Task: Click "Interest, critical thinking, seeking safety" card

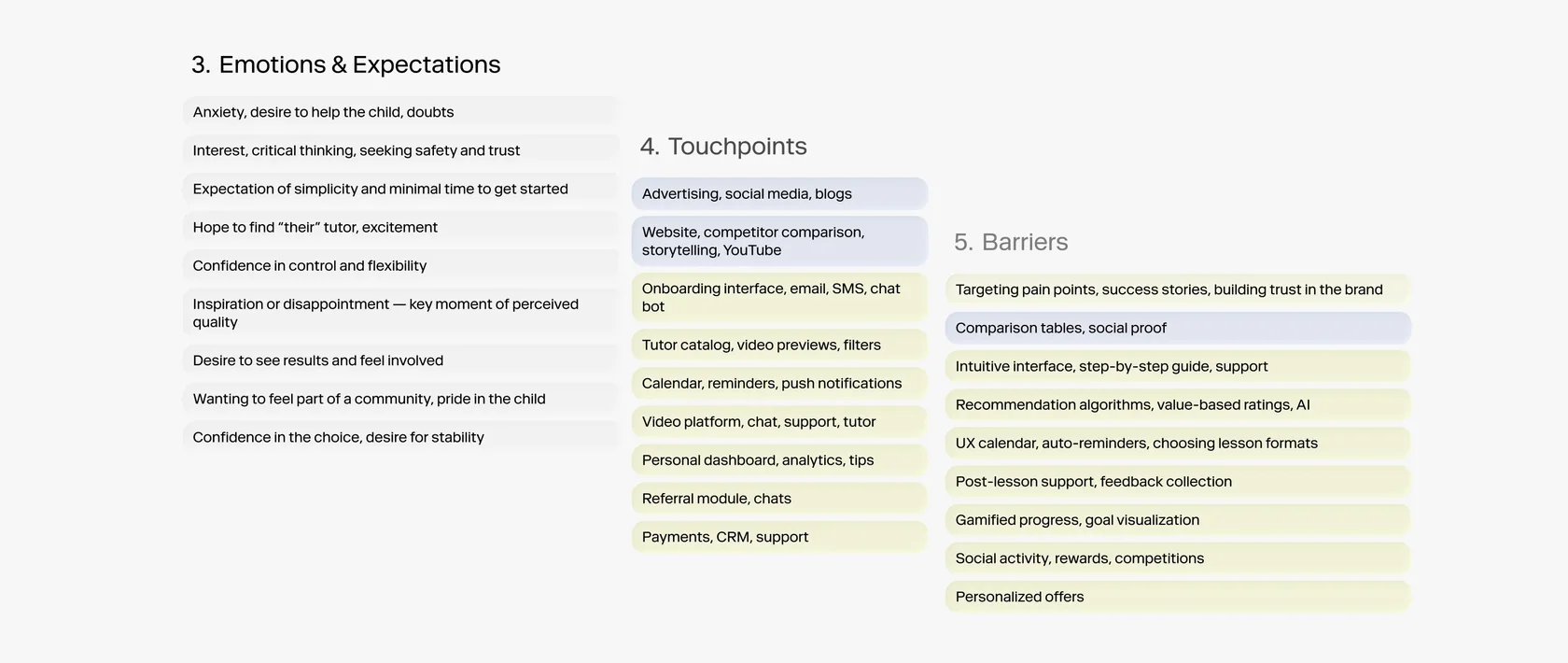Action: click(x=400, y=150)
